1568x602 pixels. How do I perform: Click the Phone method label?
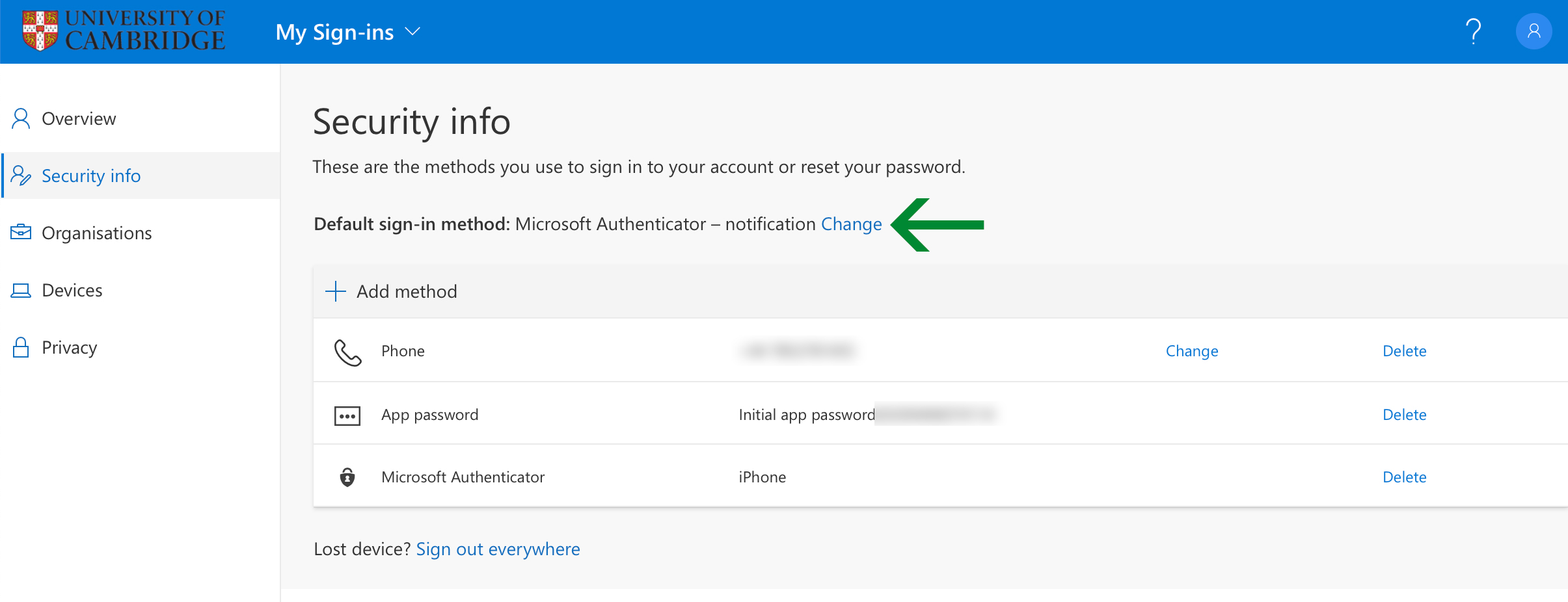point(403,351)
